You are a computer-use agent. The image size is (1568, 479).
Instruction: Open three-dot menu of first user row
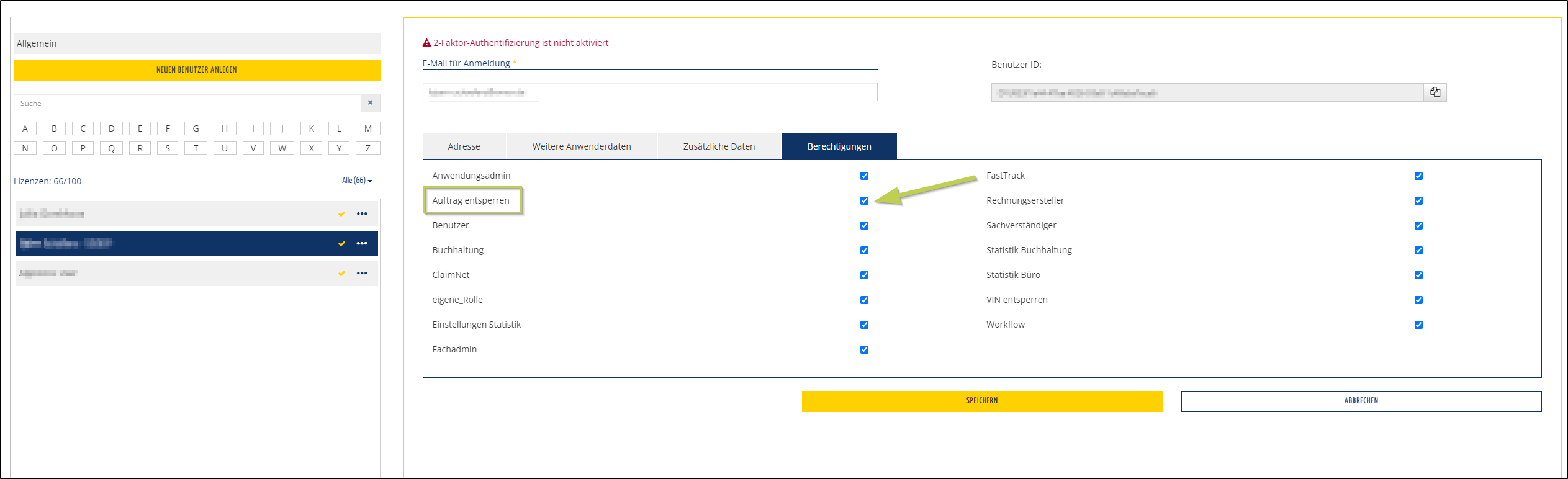coord(362,214)
